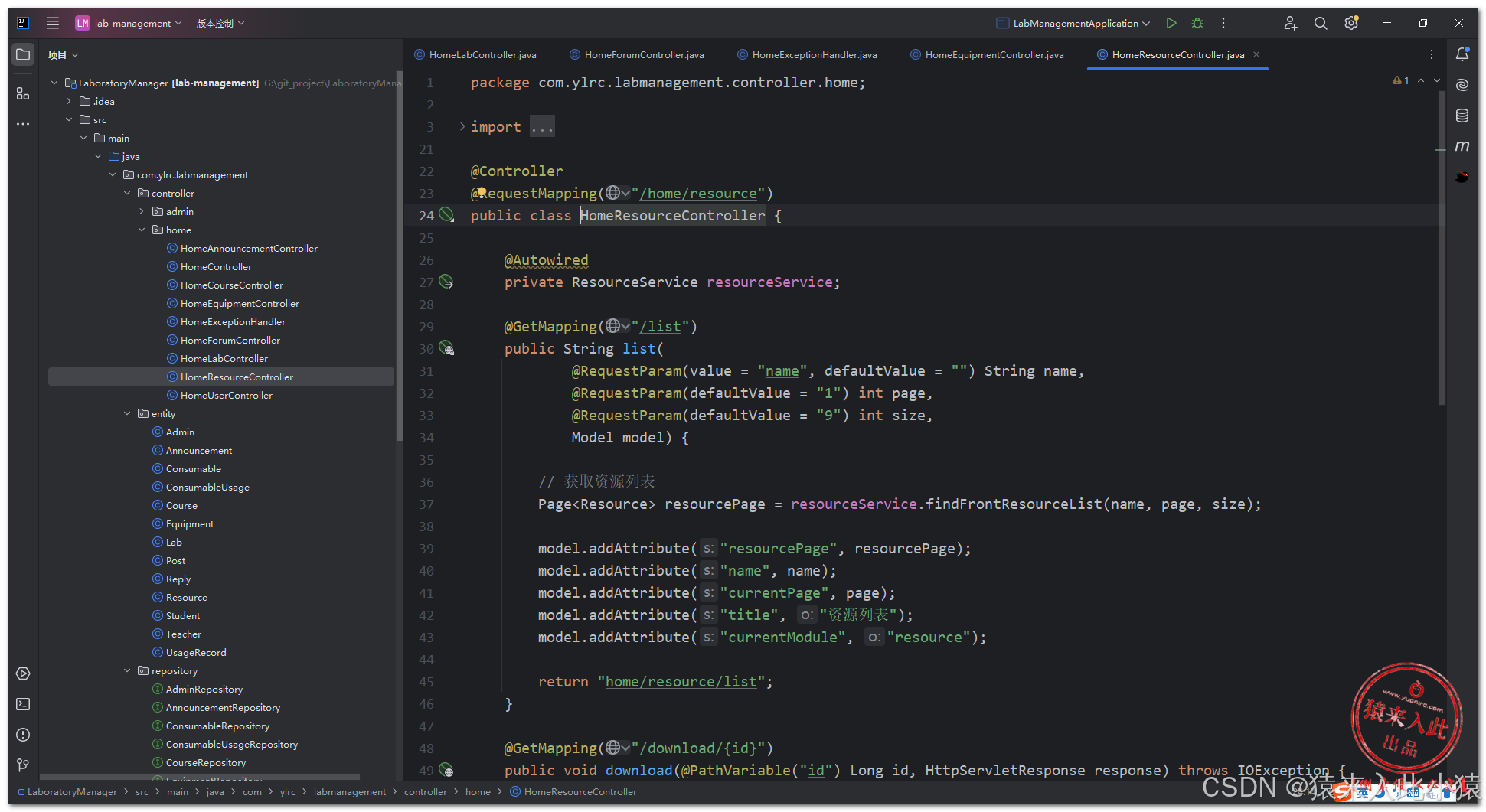Collapse the repository package

click(127, 670)
